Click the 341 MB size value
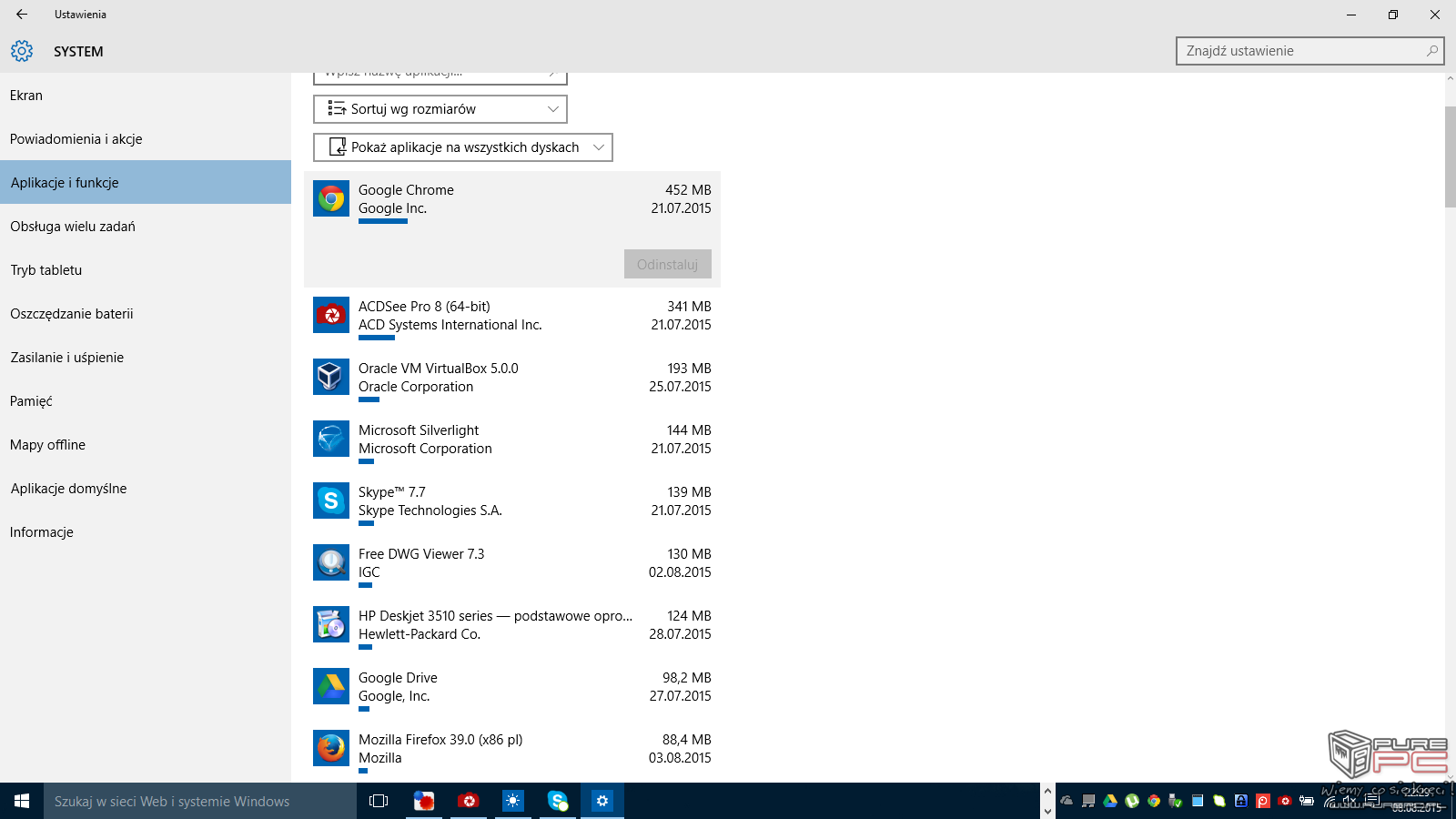 [689, 306]
